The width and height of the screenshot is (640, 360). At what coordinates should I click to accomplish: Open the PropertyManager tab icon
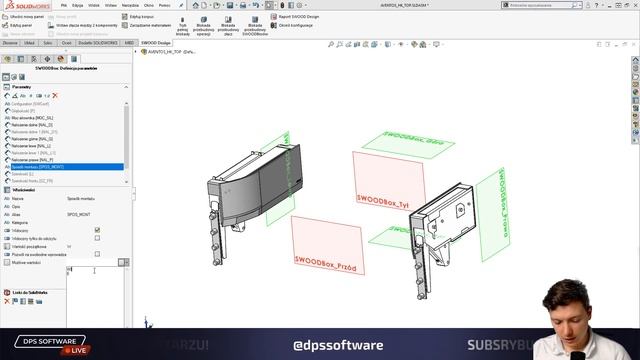click(21, 59)
